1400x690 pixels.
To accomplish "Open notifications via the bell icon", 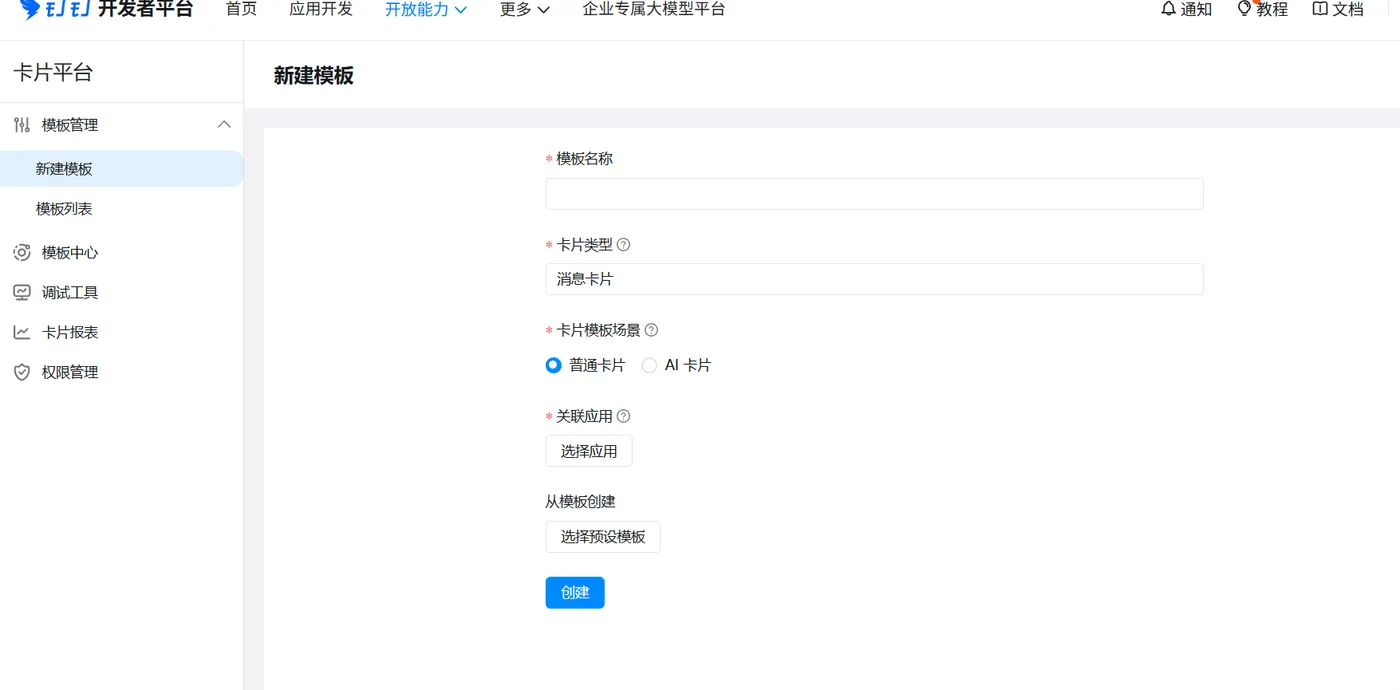I will (x=1168, y=9).
